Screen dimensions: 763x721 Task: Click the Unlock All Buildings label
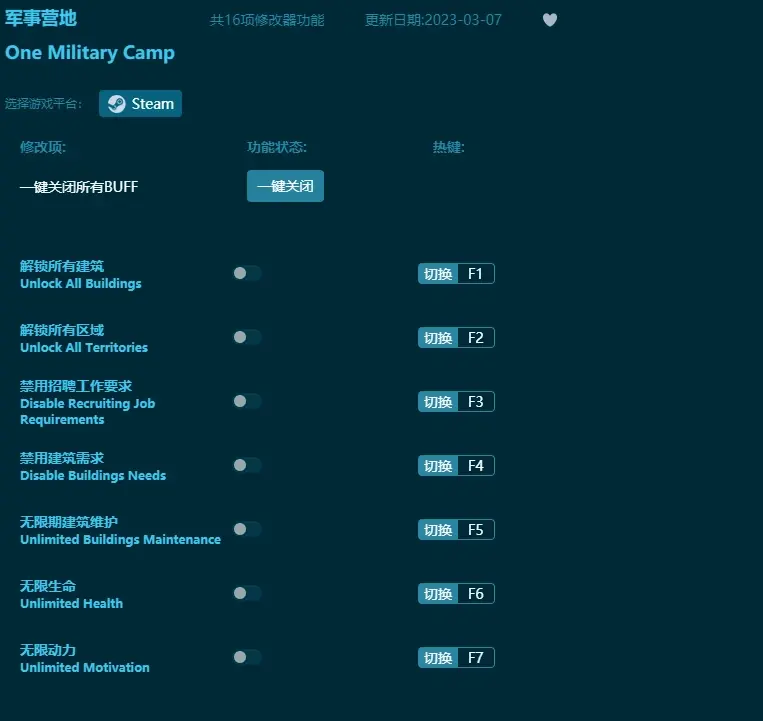(81, 284)
